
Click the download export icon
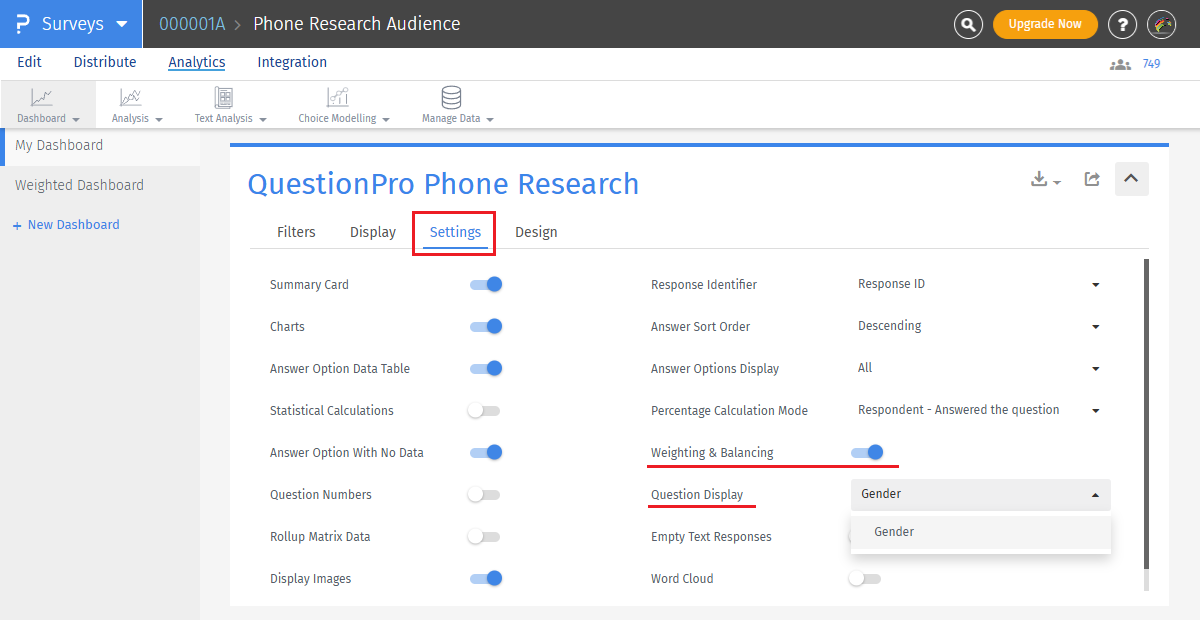click(x=1045, y=179)
